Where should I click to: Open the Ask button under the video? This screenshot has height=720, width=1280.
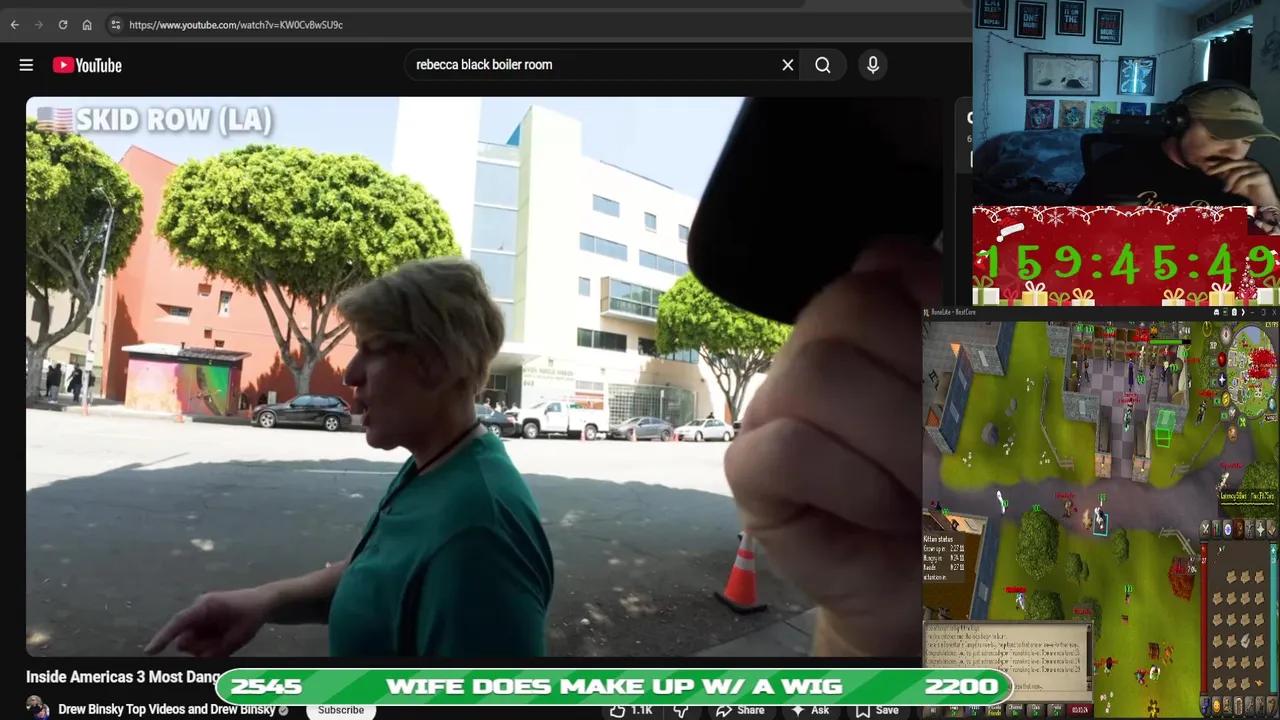811,710
